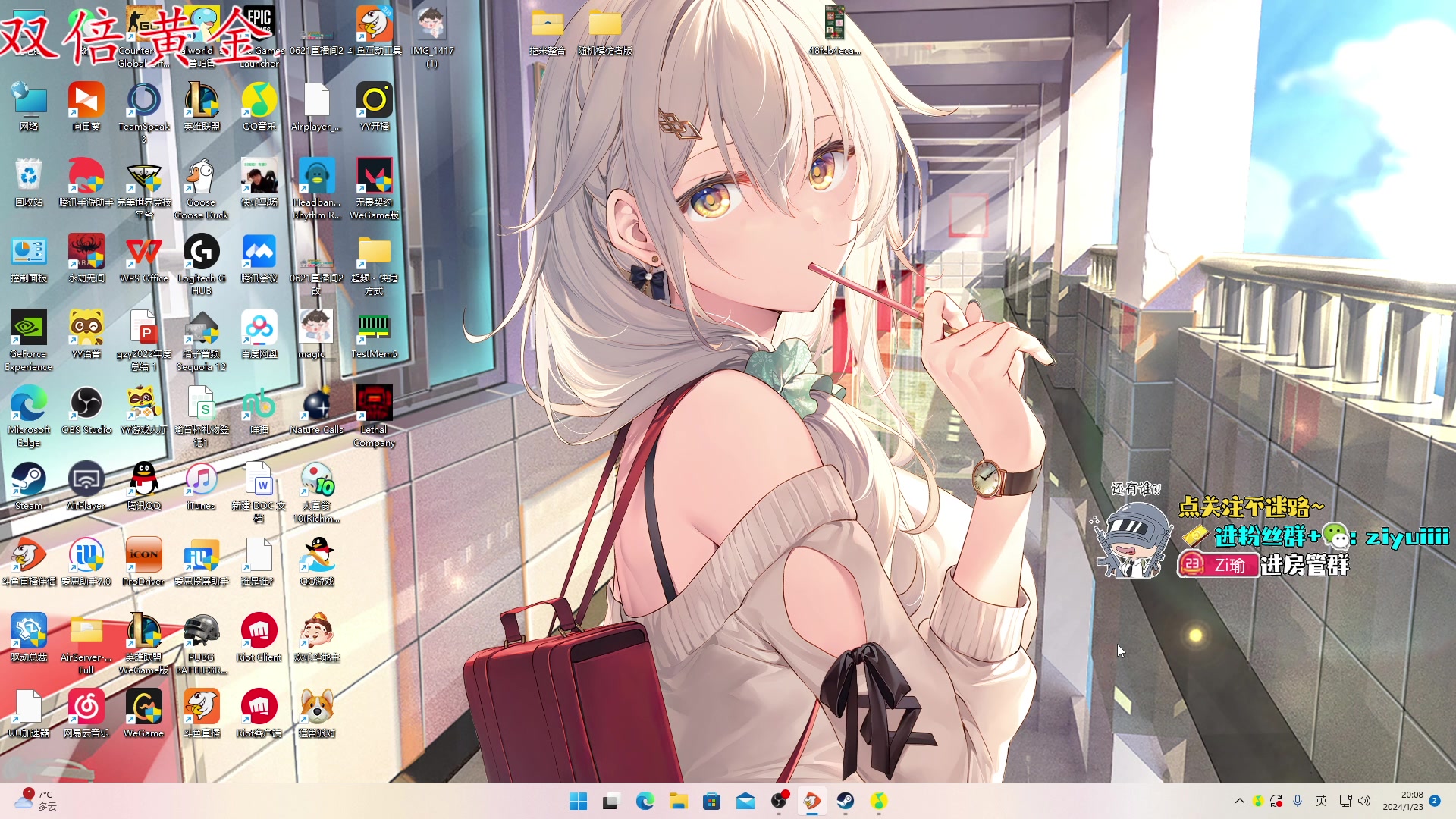Open the Riot客户端 desktop shortcut
This screenshot has height=819, width=1456.
point(259,714)
